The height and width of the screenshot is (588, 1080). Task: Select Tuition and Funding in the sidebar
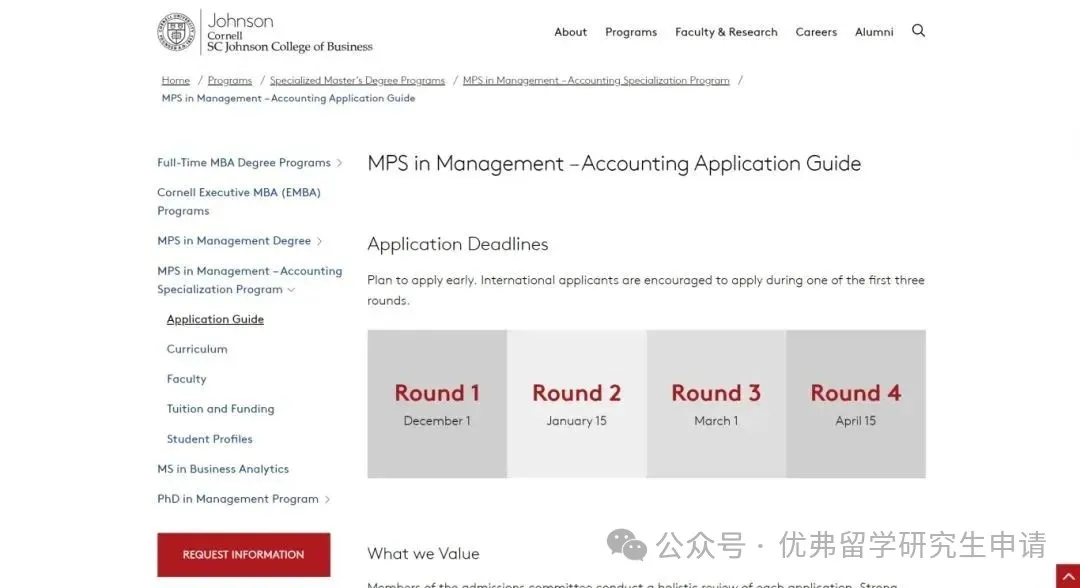[220, 409]
